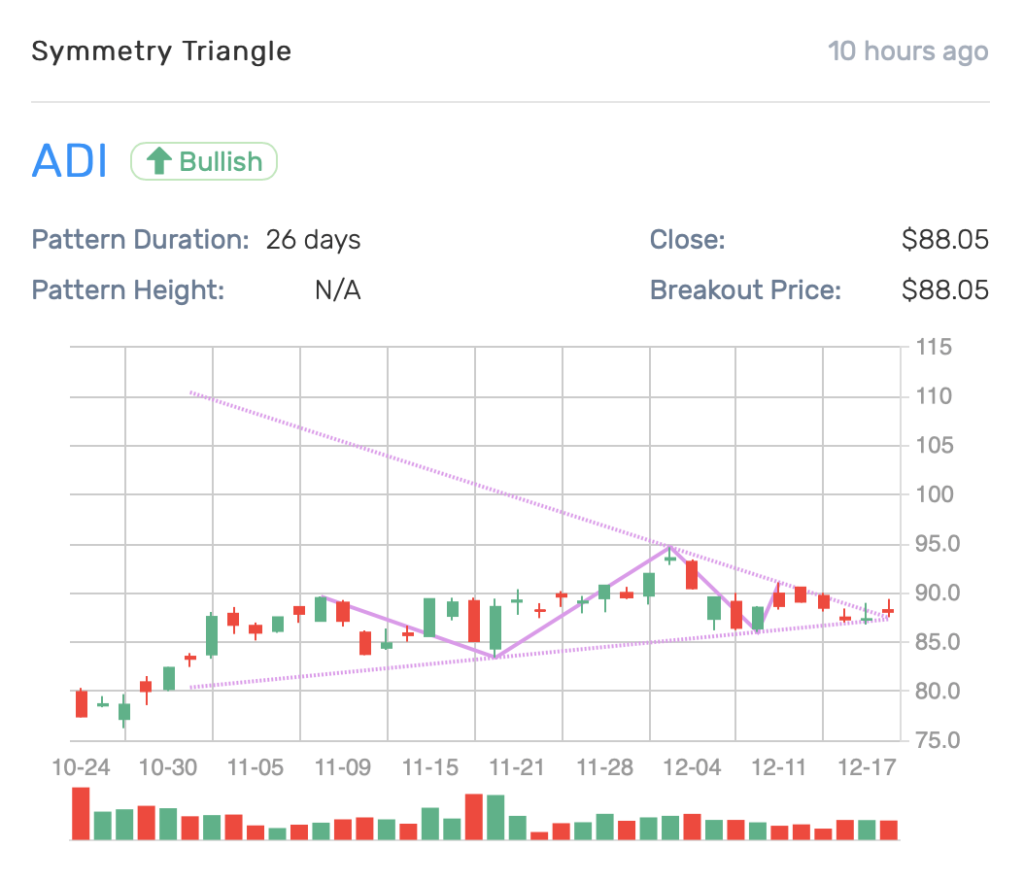Click the 75.0 price axis label
The image size is (1024, 882).
(x=936, y=740)
